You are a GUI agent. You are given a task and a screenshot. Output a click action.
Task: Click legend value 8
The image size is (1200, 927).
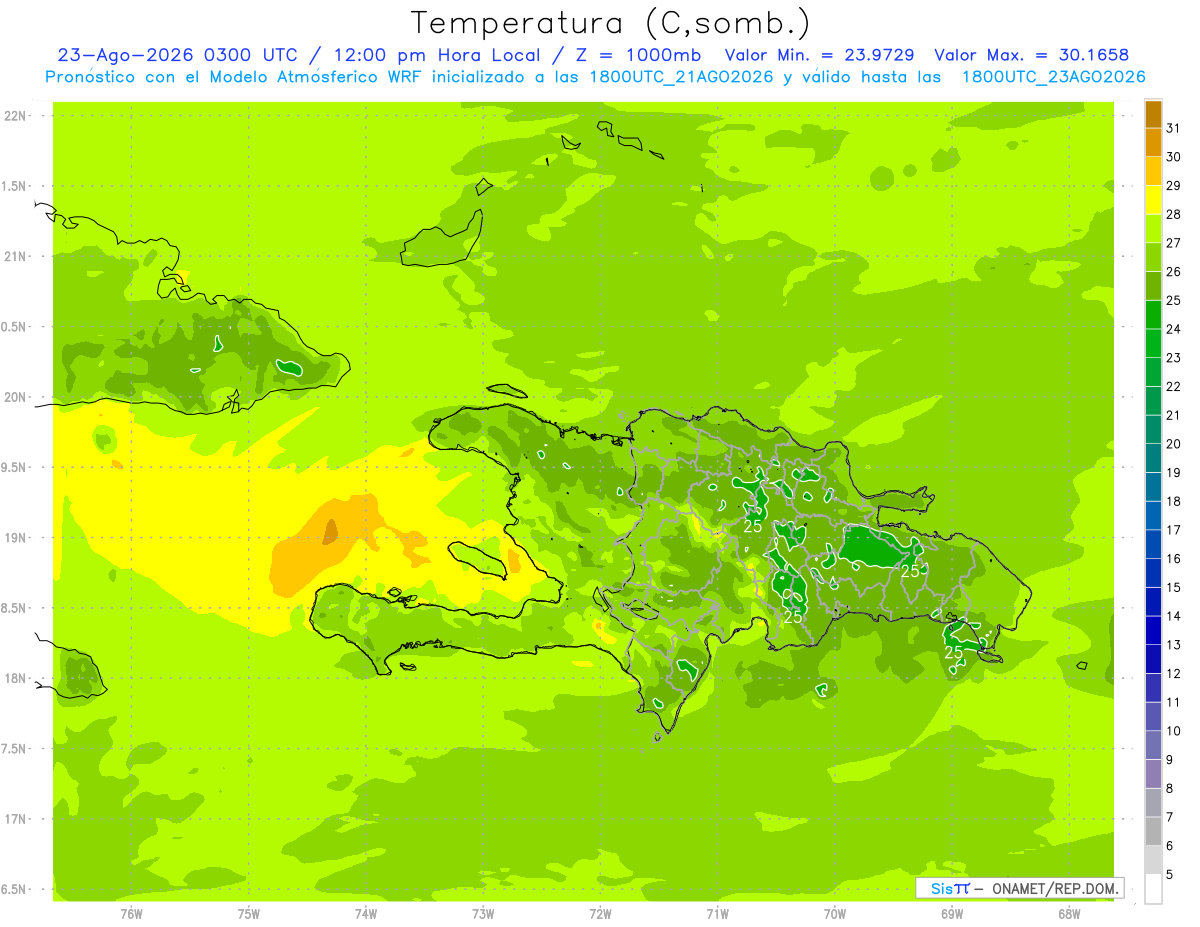1170,789
